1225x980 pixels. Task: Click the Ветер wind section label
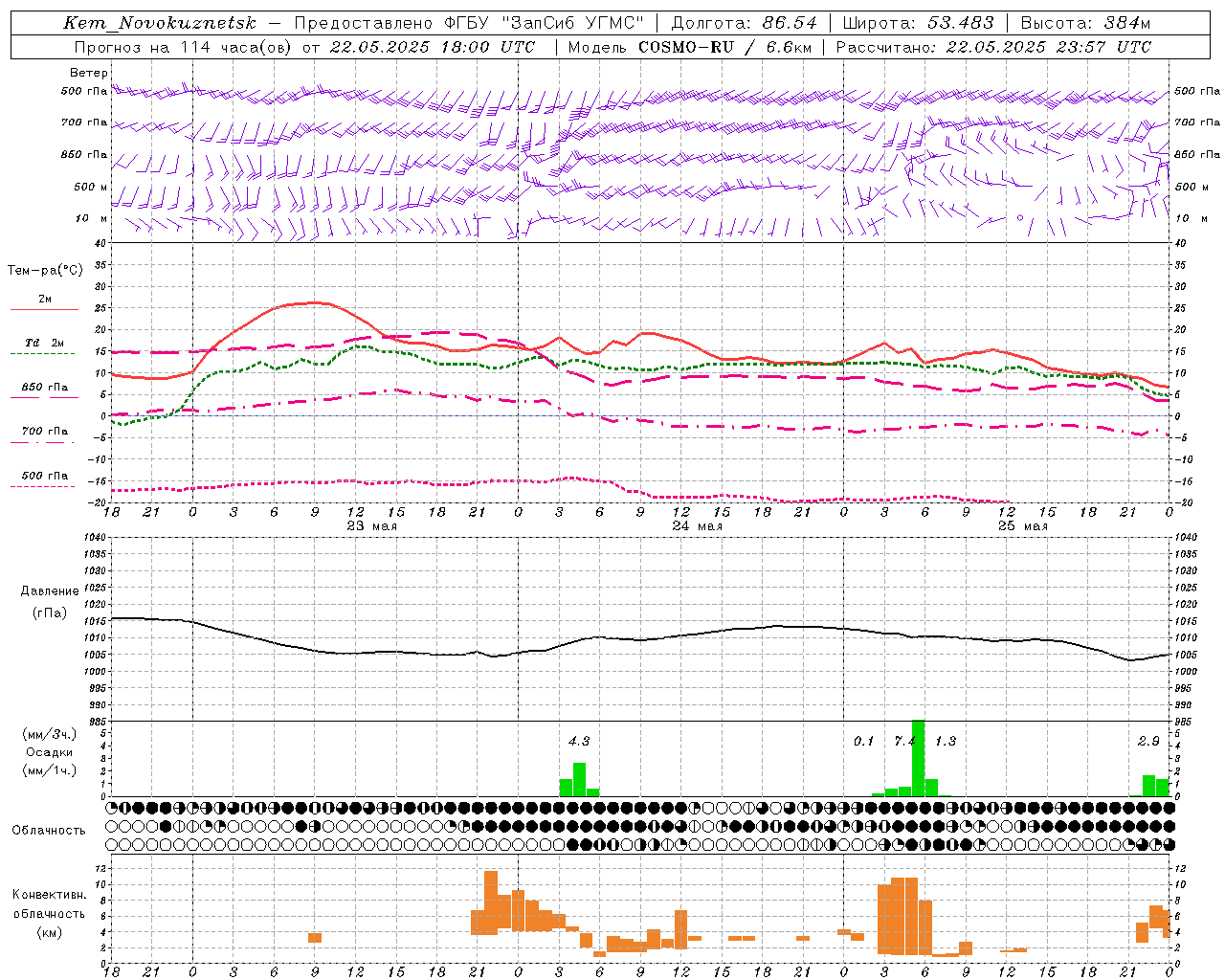89,73
